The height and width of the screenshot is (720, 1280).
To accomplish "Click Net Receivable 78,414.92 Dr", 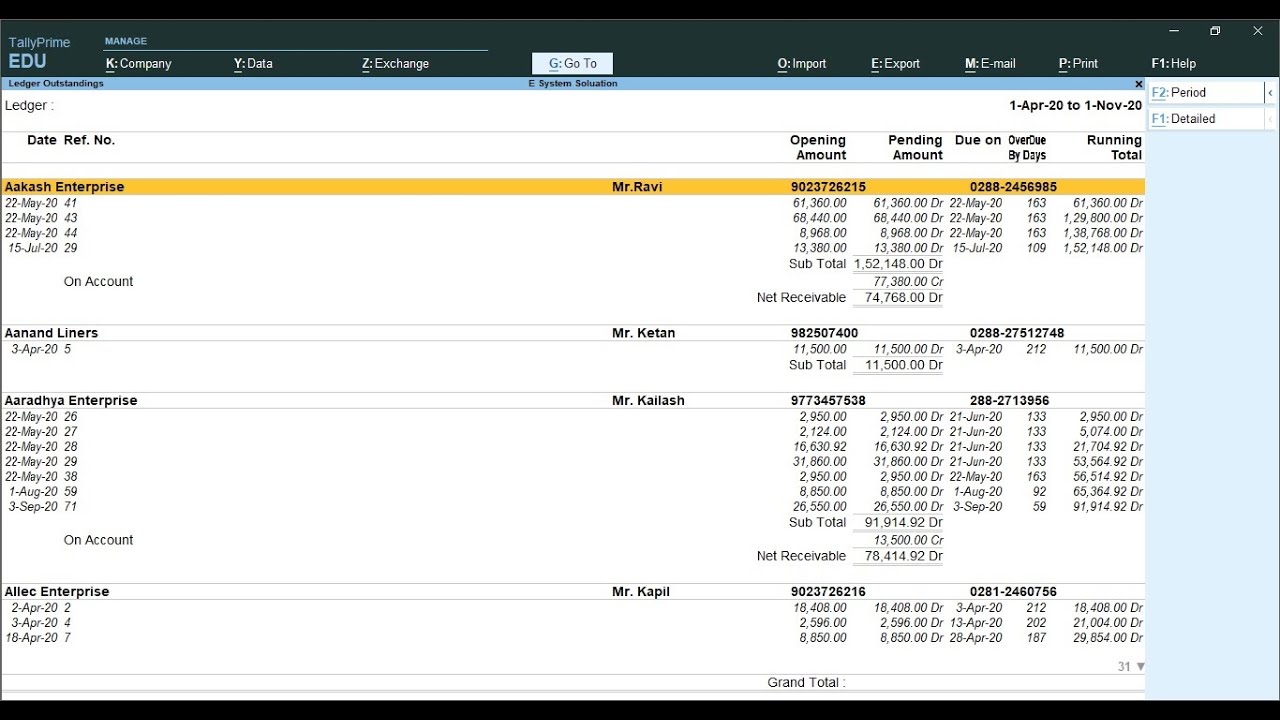I will pos(903,556).
